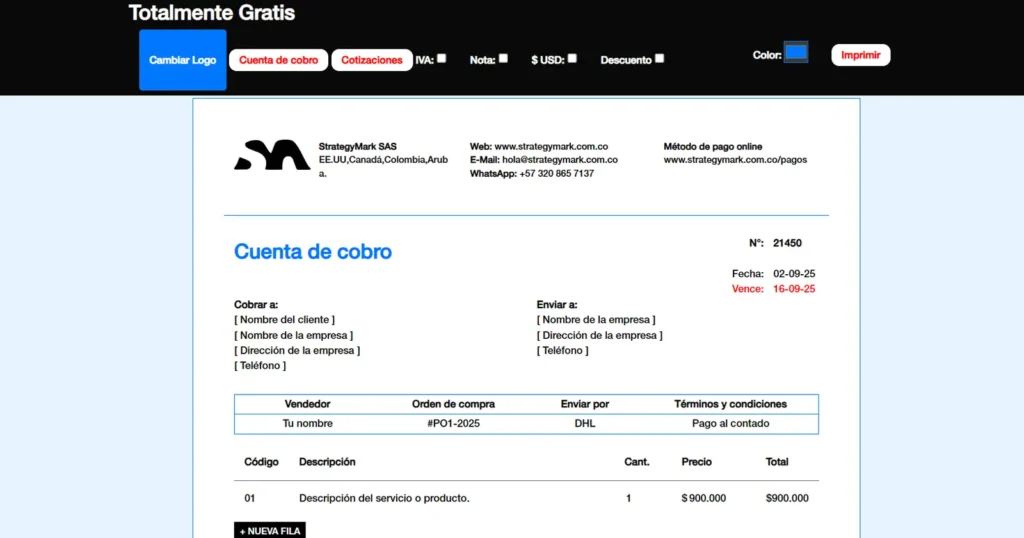Open the blue Color picker swatch
This screenshot has width=1024, height=538.
pyautogui.click(x=795, y=52)
